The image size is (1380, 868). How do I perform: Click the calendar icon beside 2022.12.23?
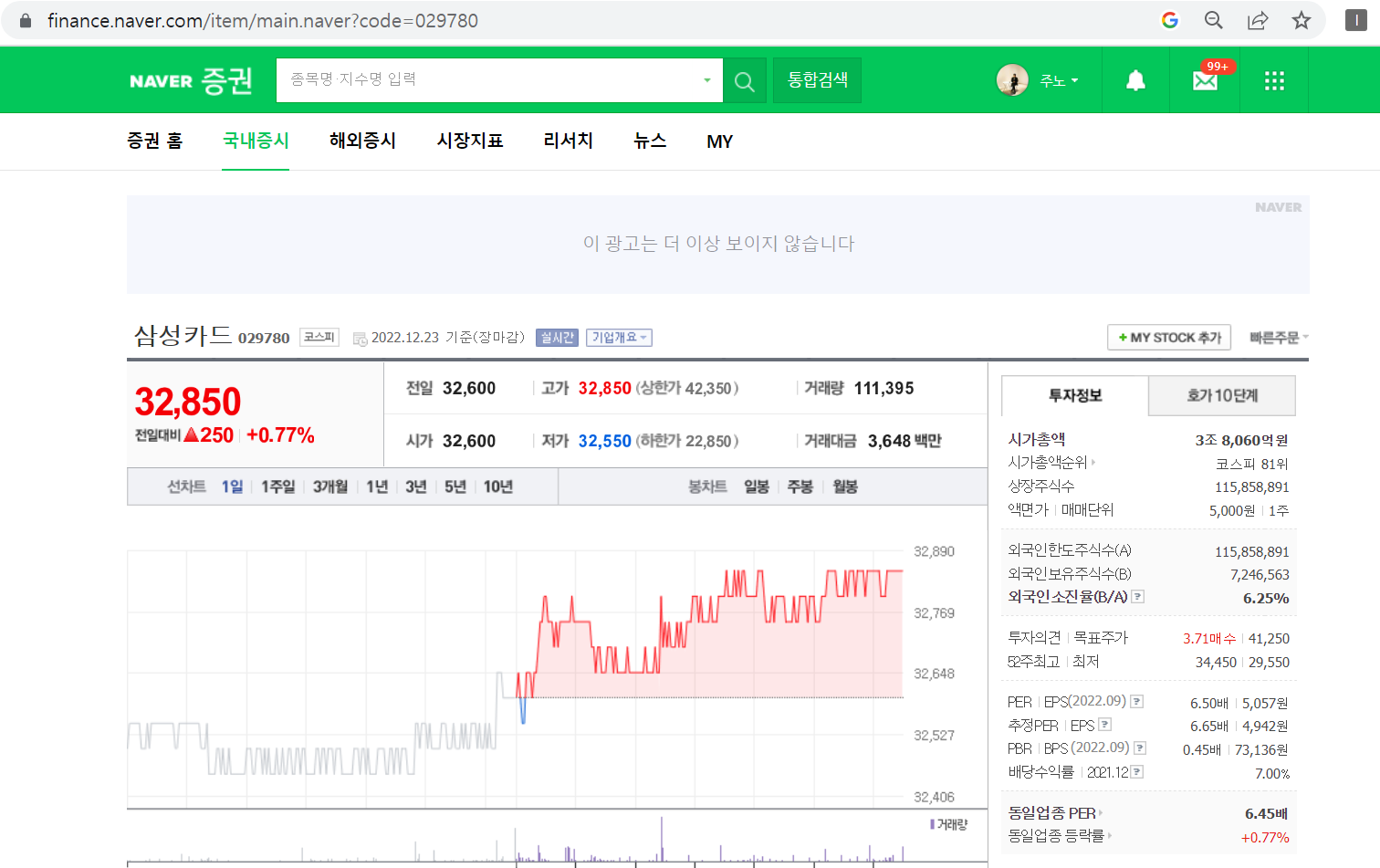click(360, 339)
